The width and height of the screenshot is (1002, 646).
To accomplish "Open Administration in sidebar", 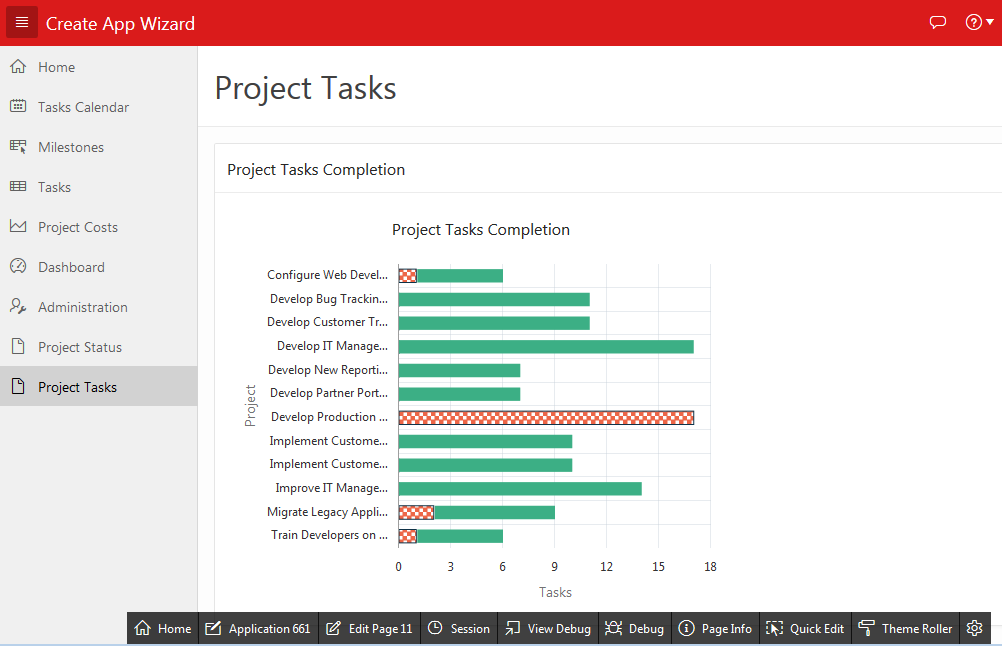I will [98, 307].
